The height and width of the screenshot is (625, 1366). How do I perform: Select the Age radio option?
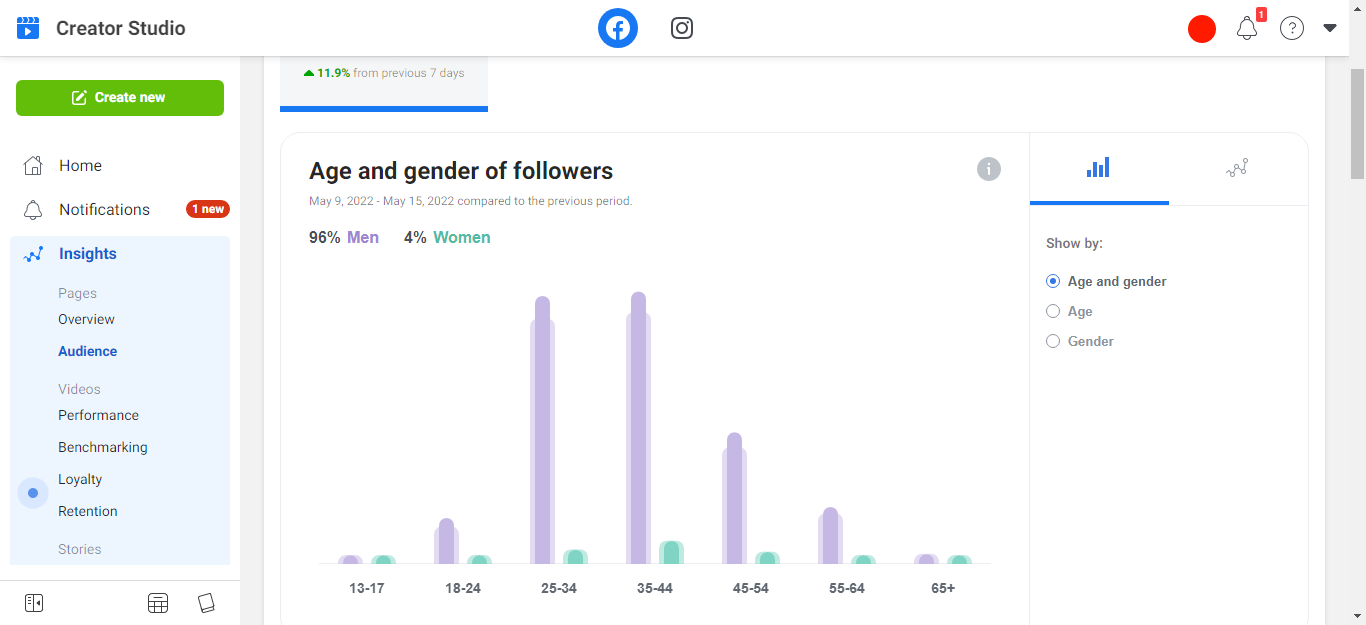pyautogui.click(x=1053, y=312)
